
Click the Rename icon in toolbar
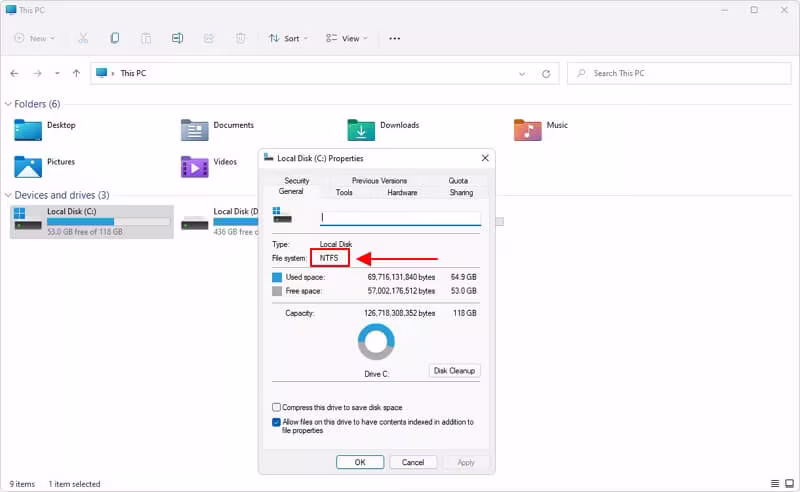click(x=177, y=38)
